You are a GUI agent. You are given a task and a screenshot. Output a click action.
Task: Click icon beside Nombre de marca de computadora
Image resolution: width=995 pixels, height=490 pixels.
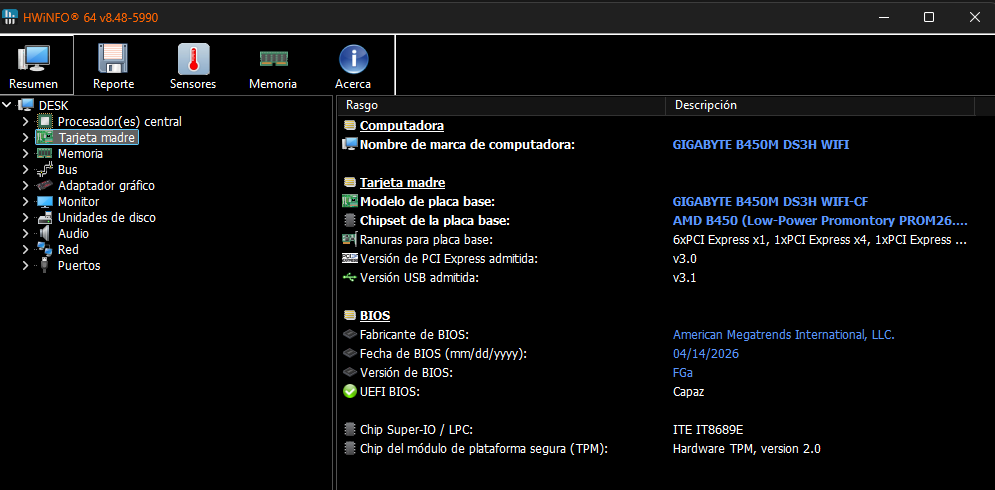tap(350, 144)
